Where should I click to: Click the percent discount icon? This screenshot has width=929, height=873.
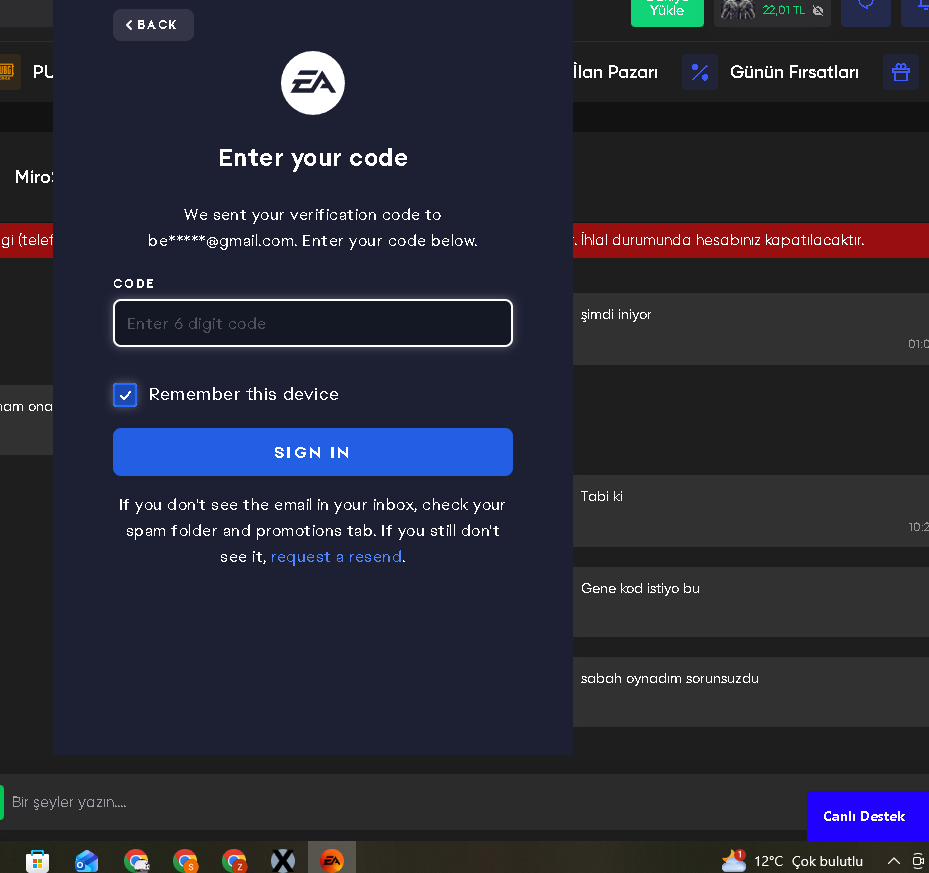point(700,72)
